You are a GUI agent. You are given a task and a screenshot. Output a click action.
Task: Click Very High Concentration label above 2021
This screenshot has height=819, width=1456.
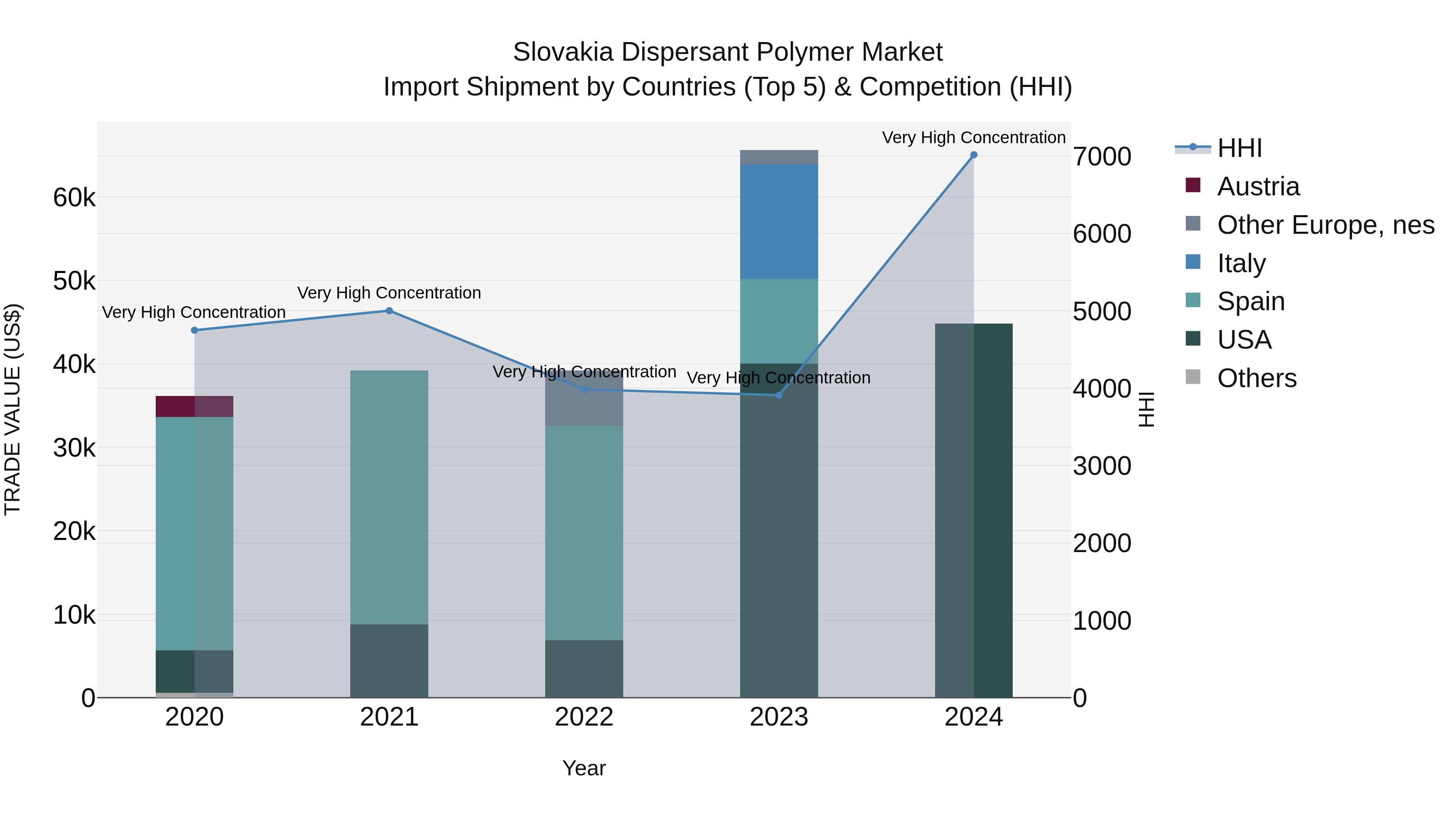pos(389,293)
